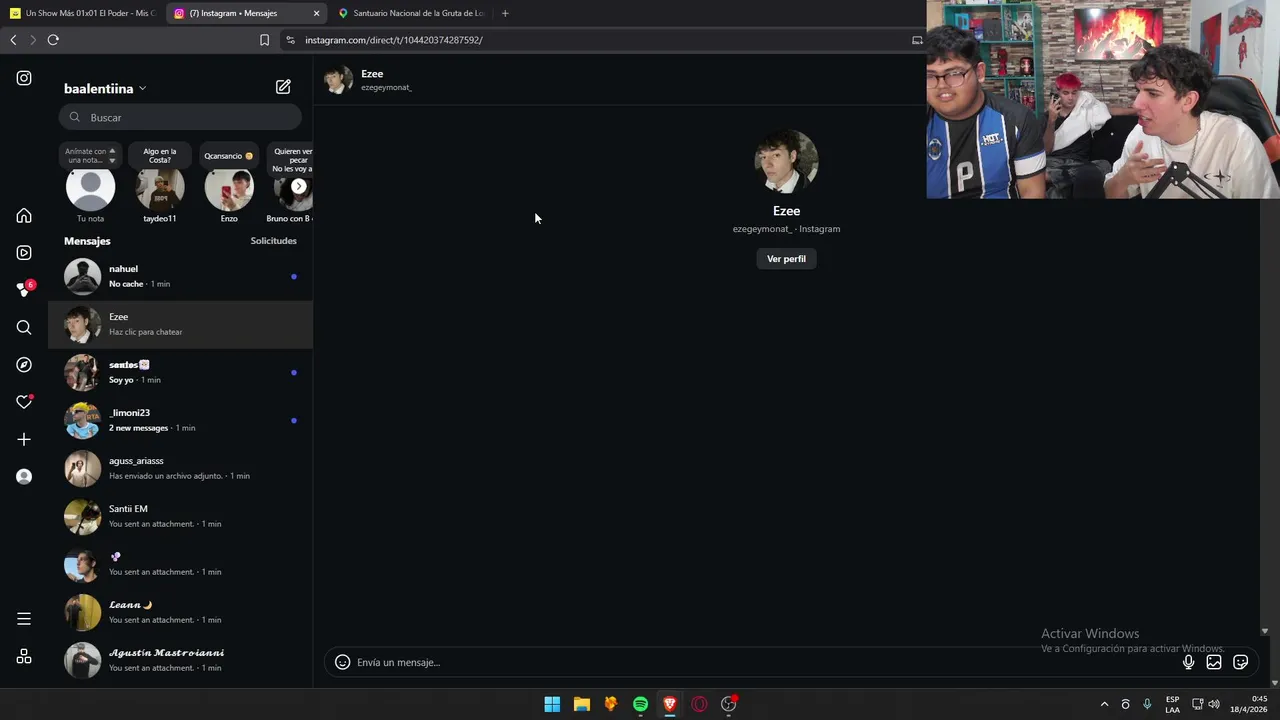Compose new message pencil icon
This screenshot has height=720, width=1280.
coord(283,87)
